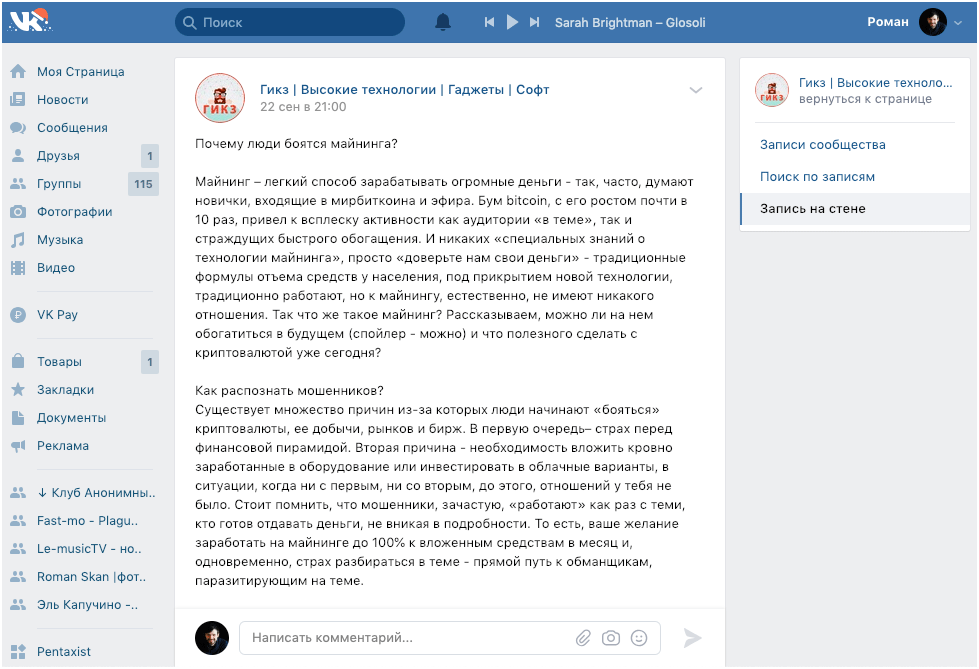Viewport: 979px width, 669px height.
Task: Click the Pentaxist app icon
Action: click(18, 652)
